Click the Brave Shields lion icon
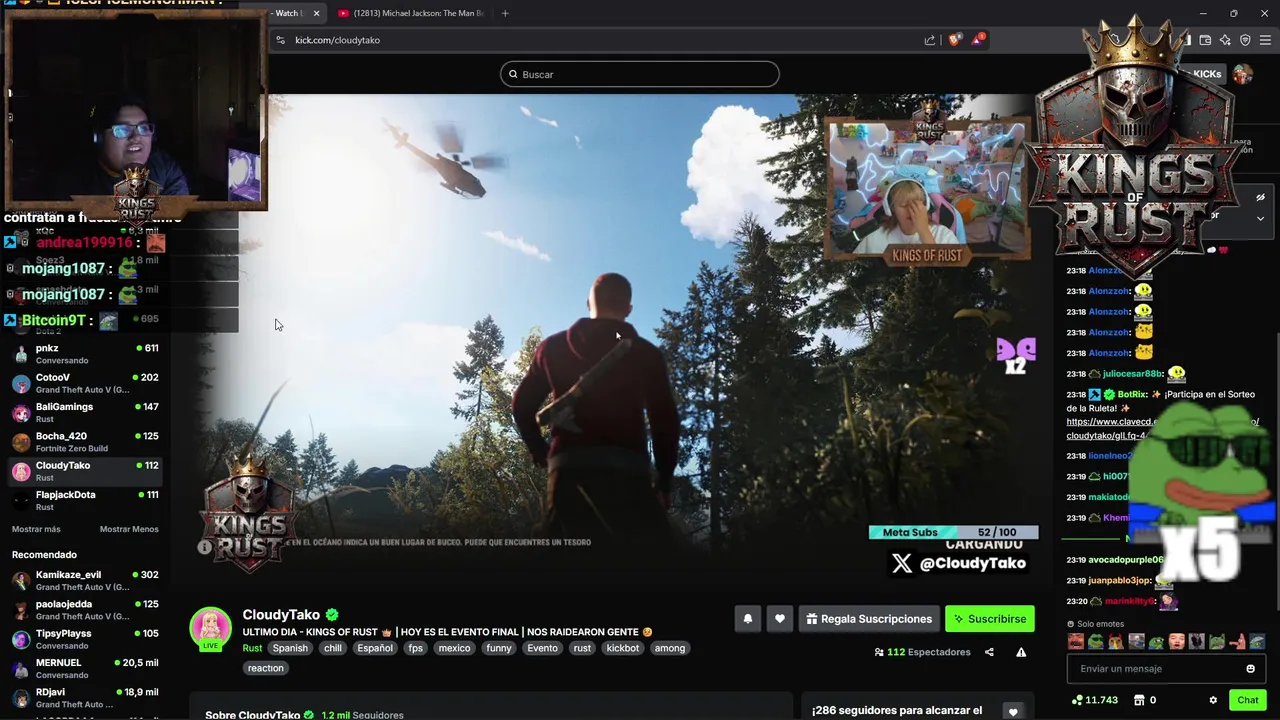Viewport: 1280px width, 720px height. coord(954,40)
